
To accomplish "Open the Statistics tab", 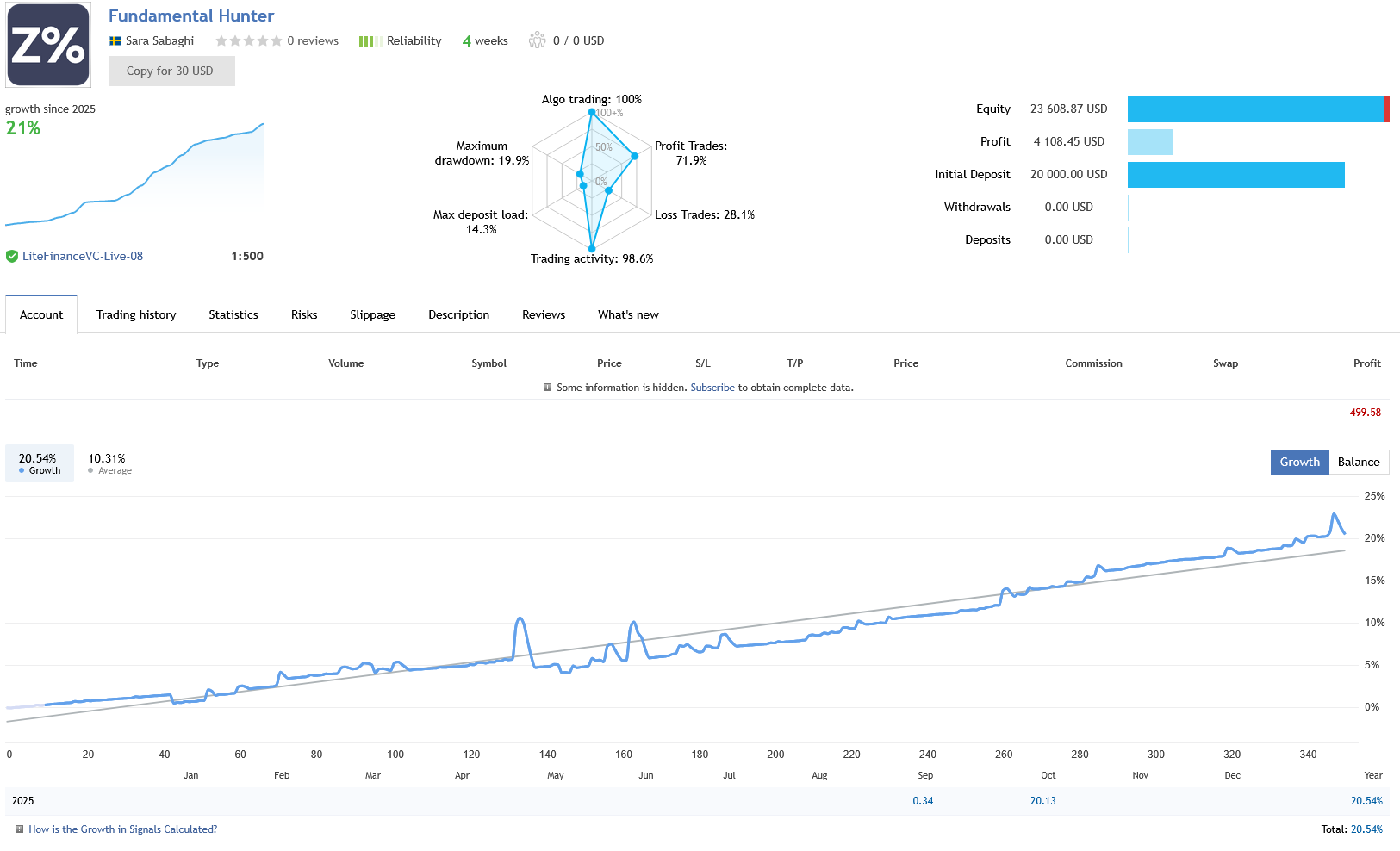I will [233, 315].
